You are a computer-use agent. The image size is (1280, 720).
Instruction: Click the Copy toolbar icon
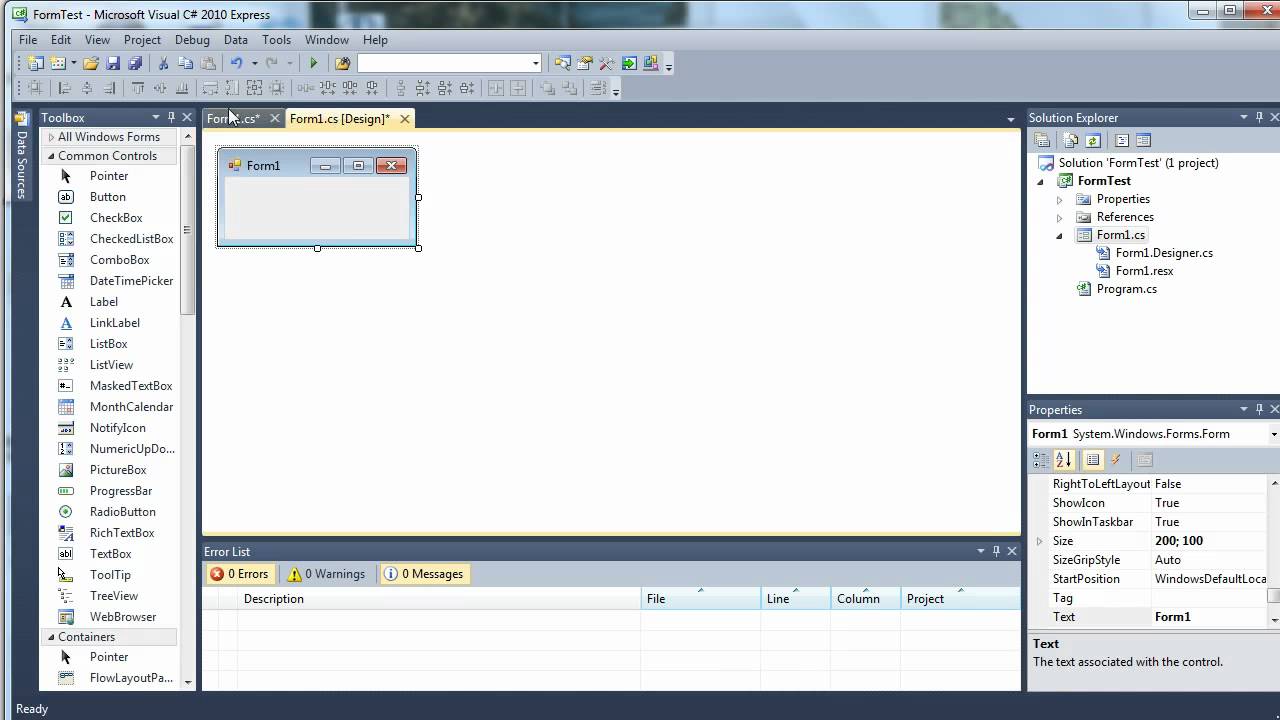tap(185, 63)
